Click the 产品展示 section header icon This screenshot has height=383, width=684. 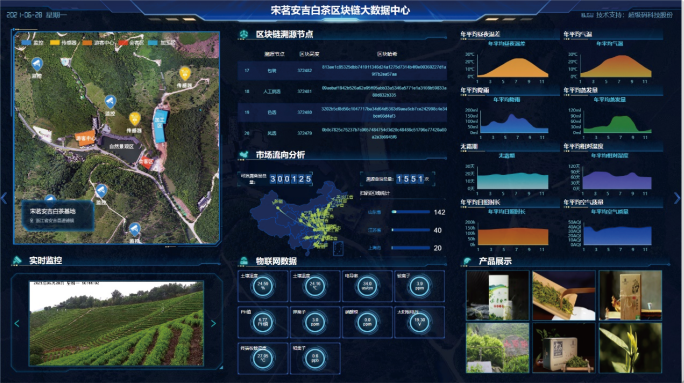(x=467, y=261)
